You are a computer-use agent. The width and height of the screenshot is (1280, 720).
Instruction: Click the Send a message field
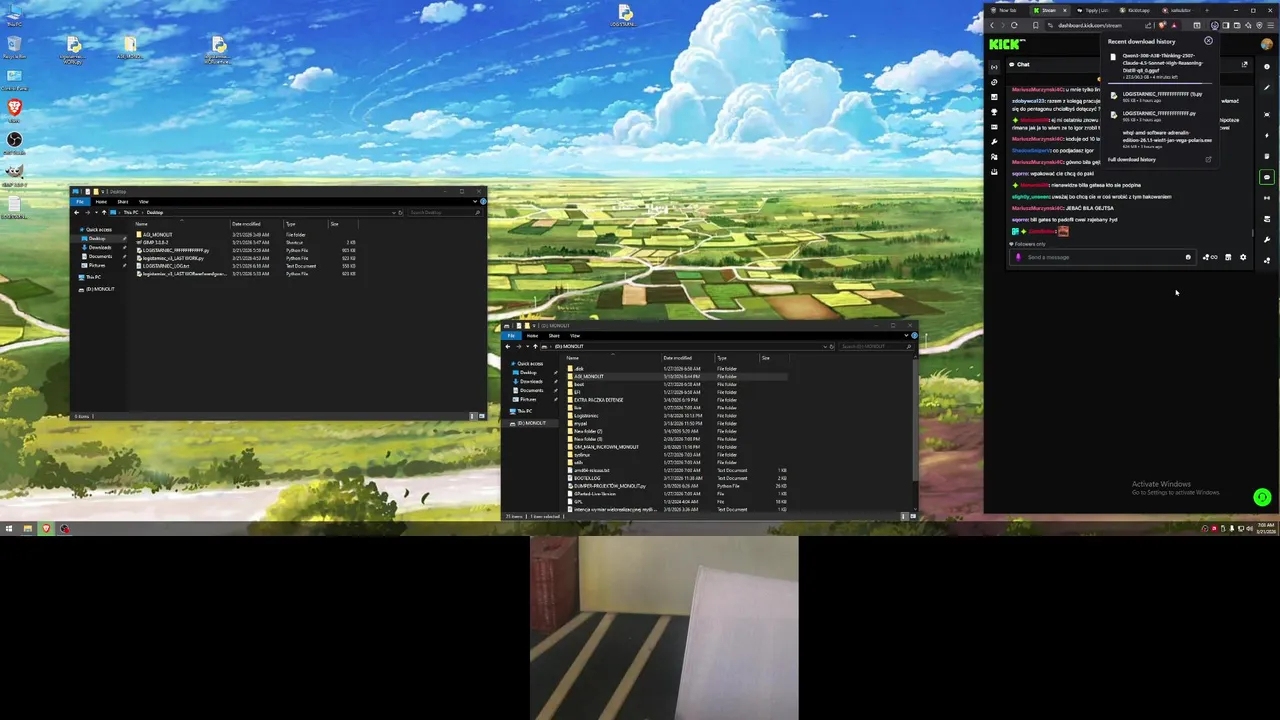point(1102,257)
